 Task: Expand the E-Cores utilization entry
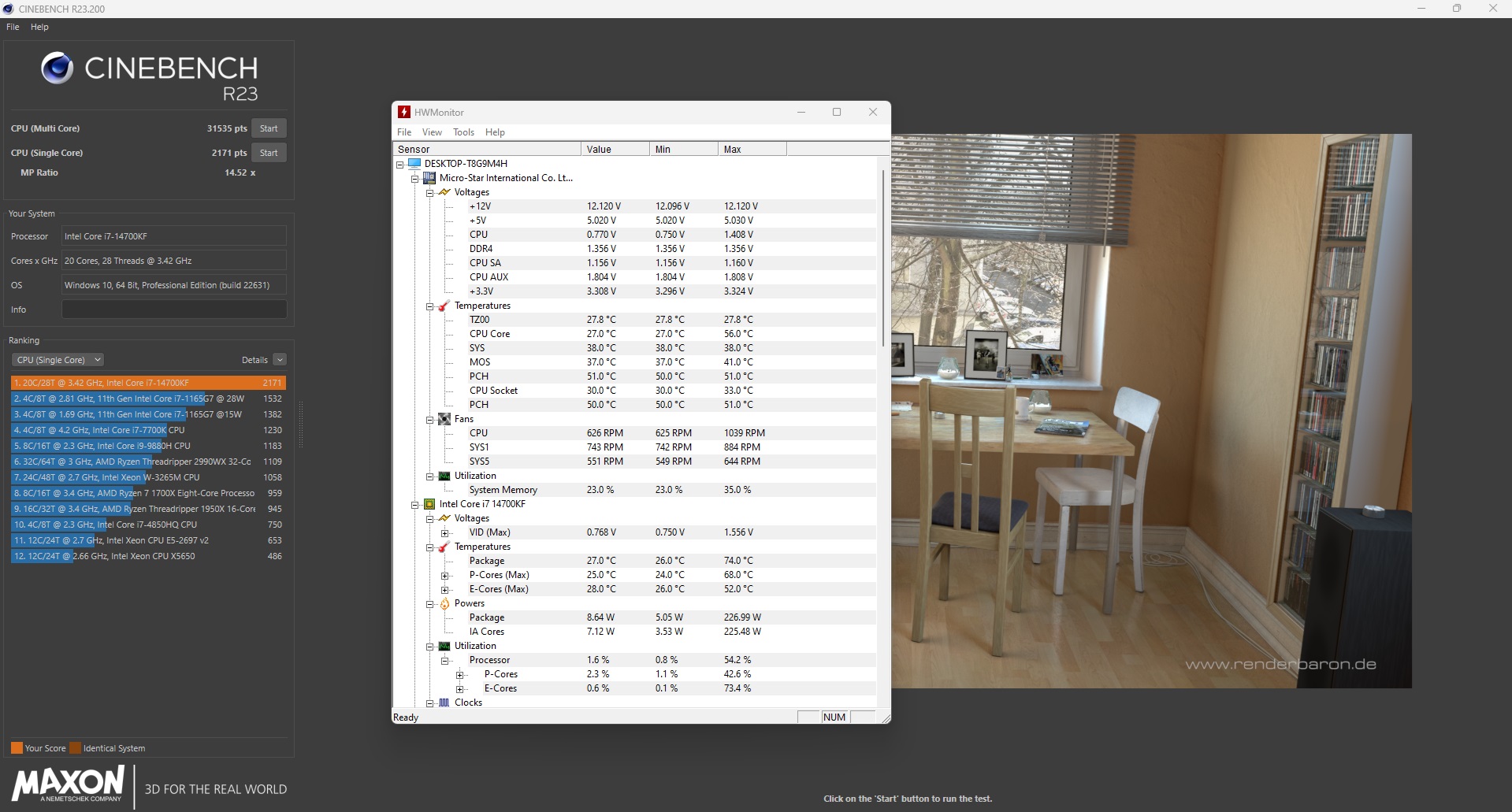pos(460,689)
